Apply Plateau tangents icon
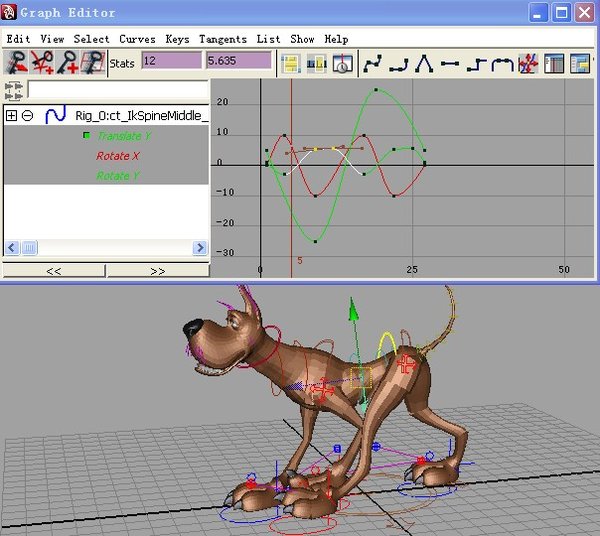 pos(502,64)
